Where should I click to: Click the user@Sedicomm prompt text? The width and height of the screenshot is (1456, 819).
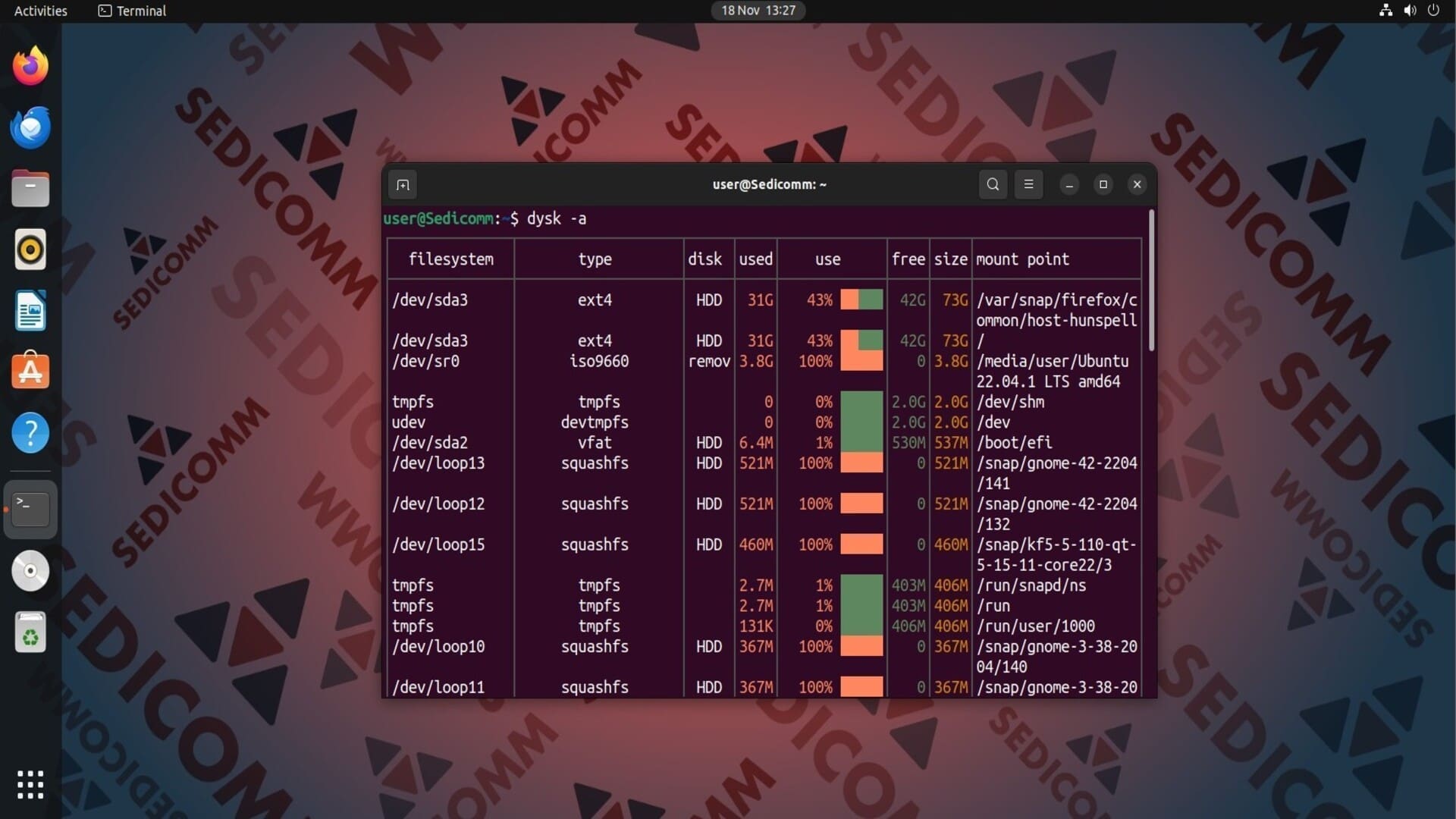tap(438, 219)
